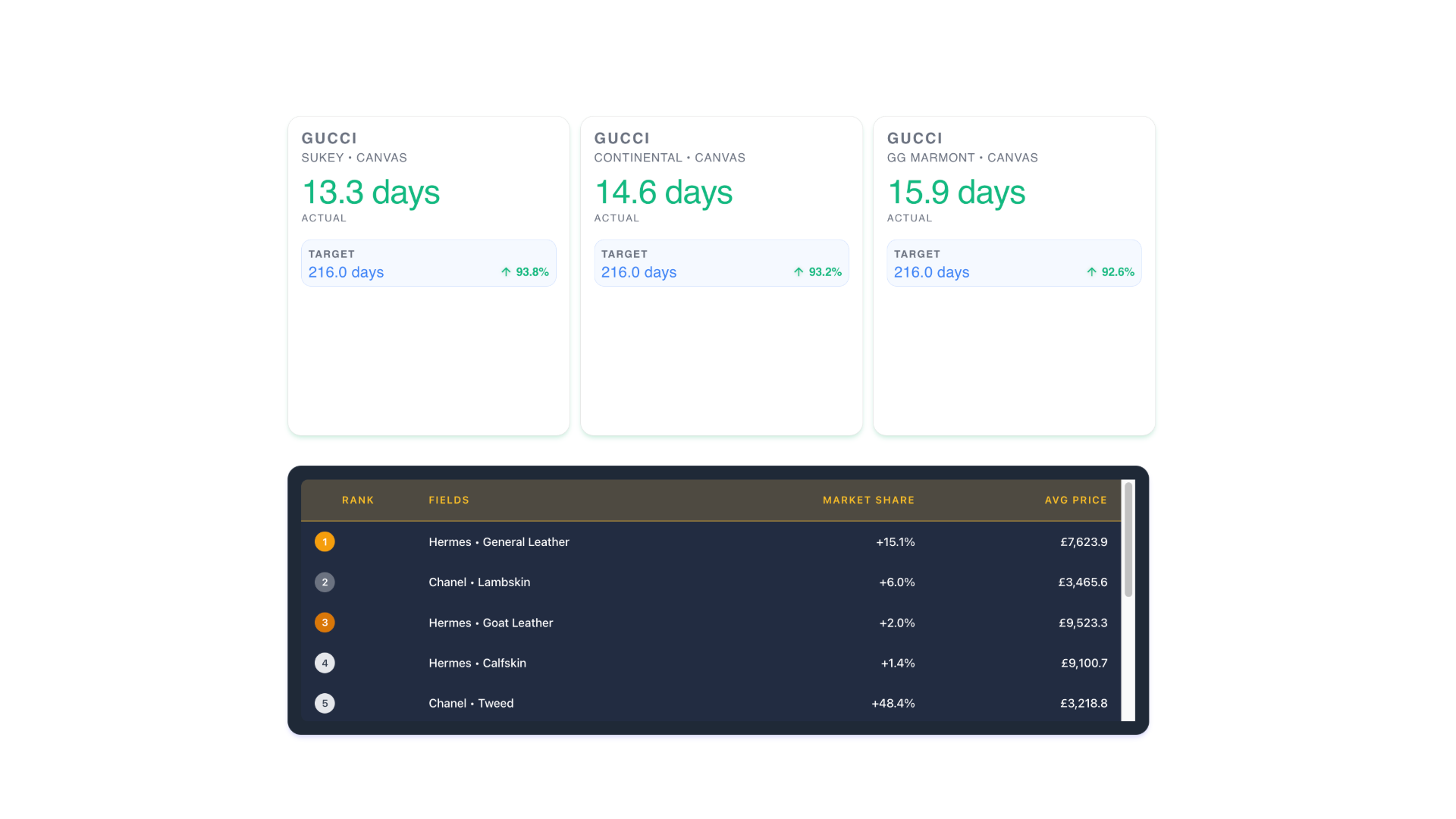Click the £7,623.9 average price

[x=1084, y=542]
